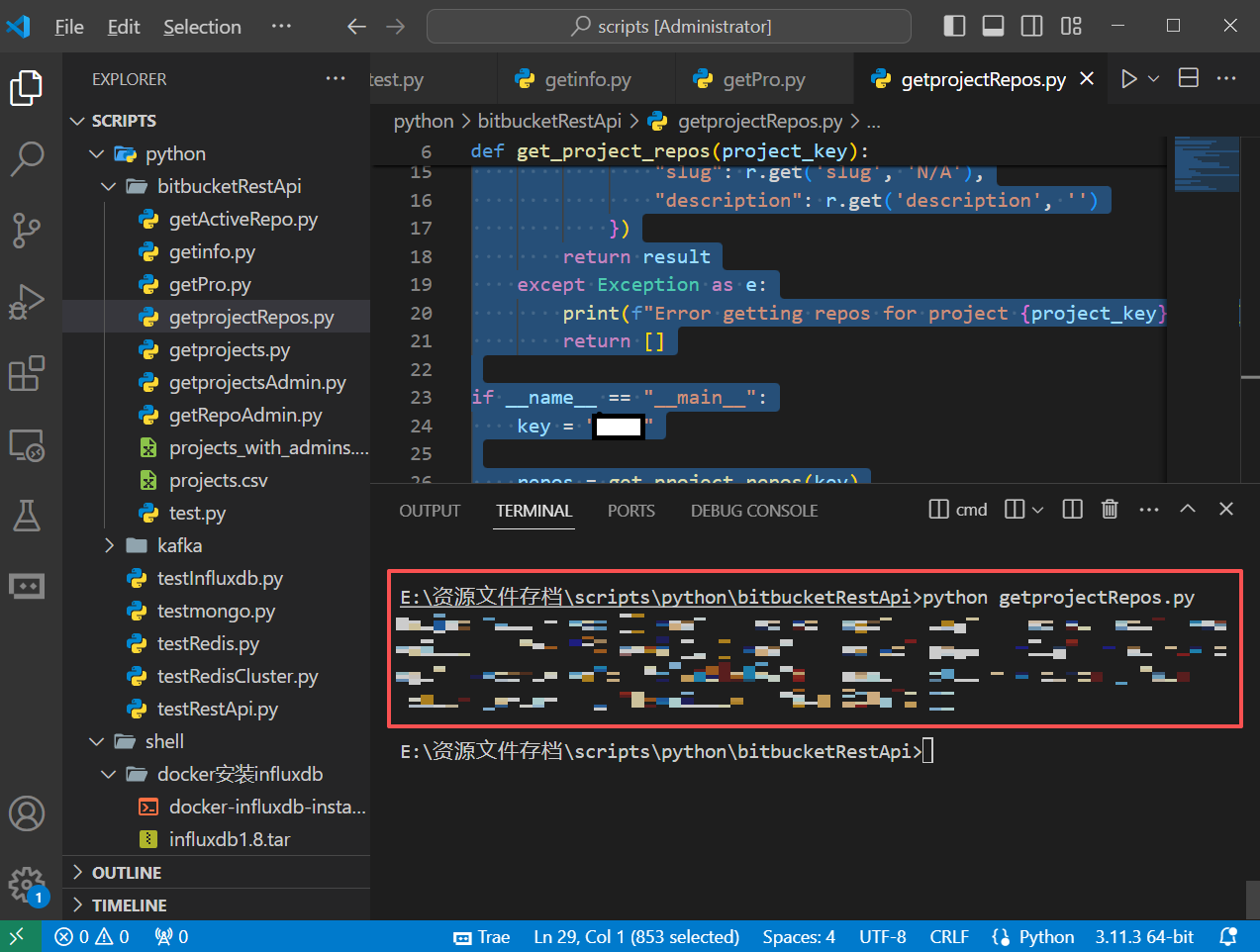Toggle Primary Side Bar visibility
This screenshot has height=952, width=1260.
pyautogui.click(x=954, y=26)
